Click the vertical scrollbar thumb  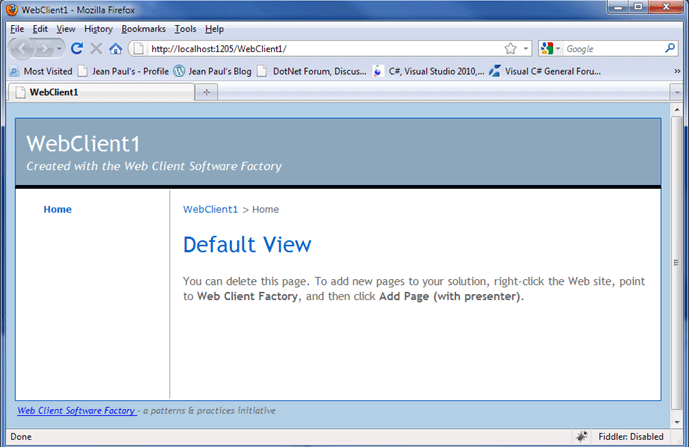(x=677, y=263)
